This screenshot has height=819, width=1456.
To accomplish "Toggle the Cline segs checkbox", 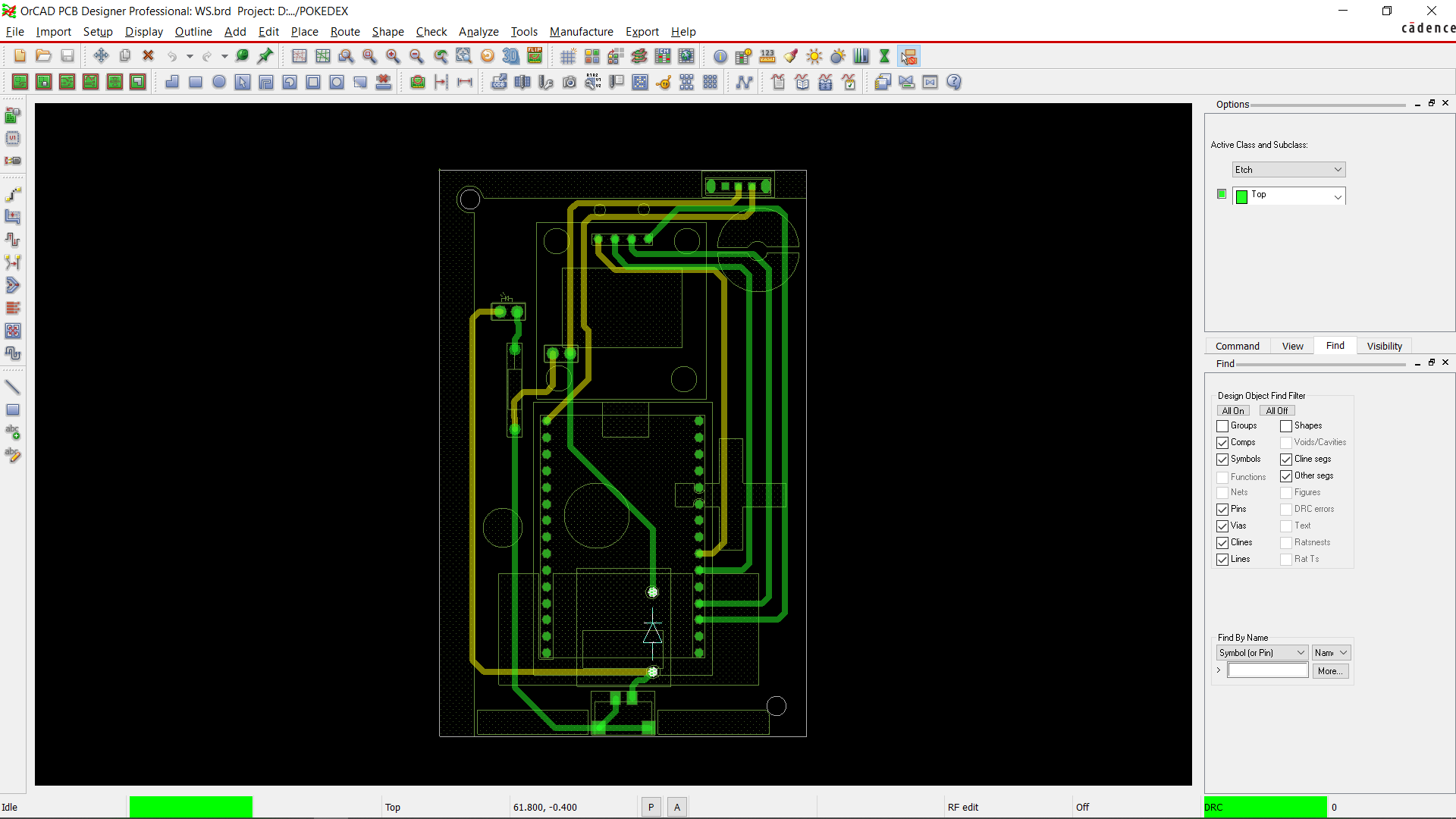I will coord(1286,460).
